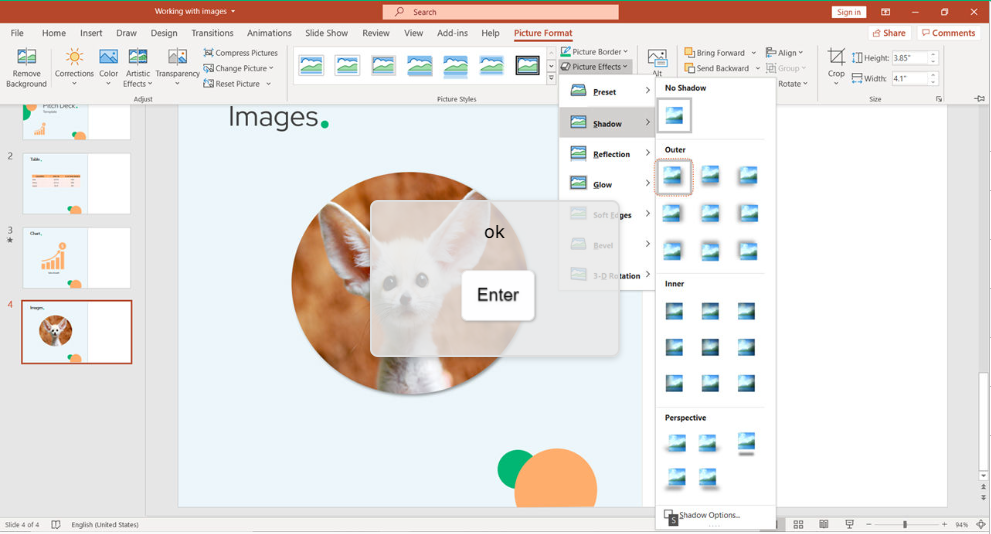Screen dimensions: 991x534
Task: Open Artistic Effects gallery
Action: 138,68
